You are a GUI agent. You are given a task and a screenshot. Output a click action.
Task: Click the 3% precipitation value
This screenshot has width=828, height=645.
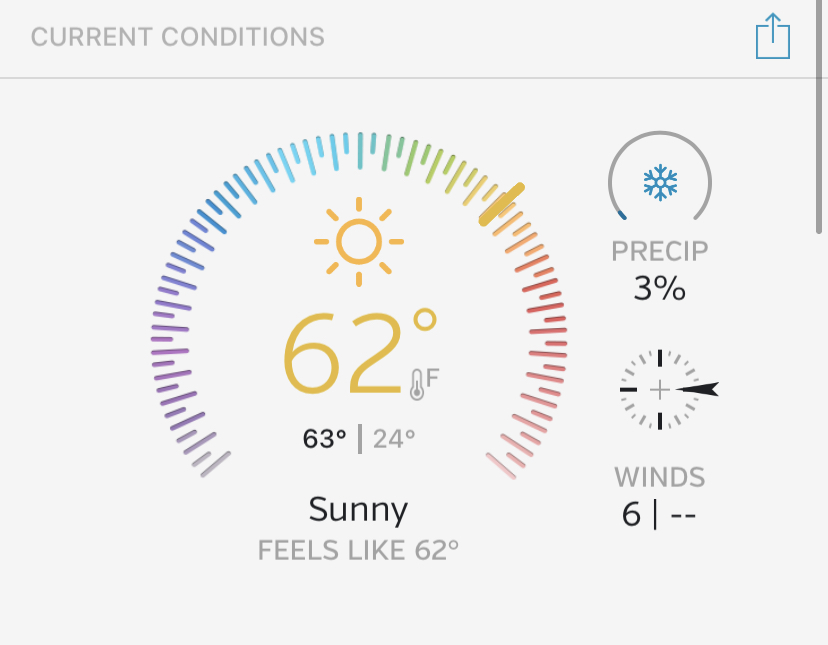click(660, 288)
